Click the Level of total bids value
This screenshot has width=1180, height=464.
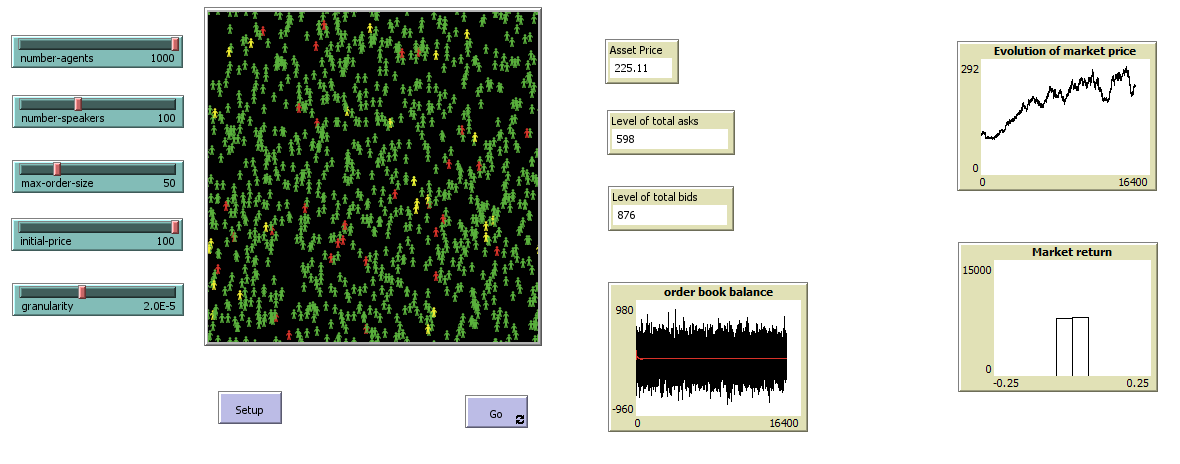[668, 214]
